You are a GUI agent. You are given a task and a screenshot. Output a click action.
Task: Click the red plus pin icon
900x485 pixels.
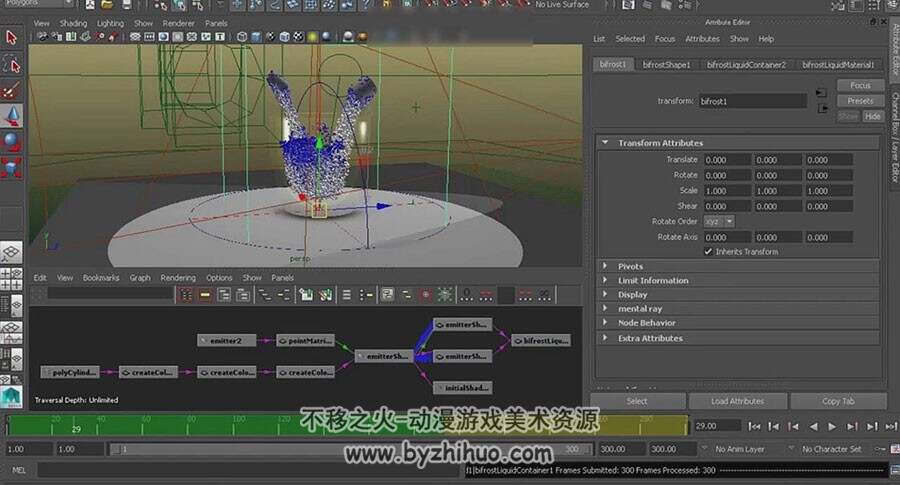point(425,295)
